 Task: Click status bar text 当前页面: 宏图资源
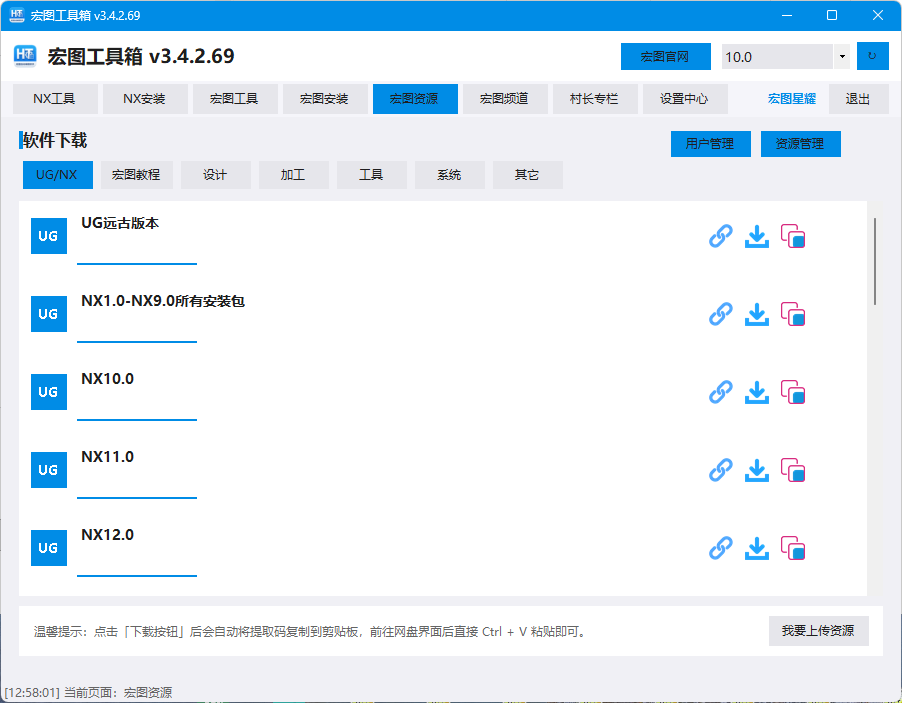[118, 693]
